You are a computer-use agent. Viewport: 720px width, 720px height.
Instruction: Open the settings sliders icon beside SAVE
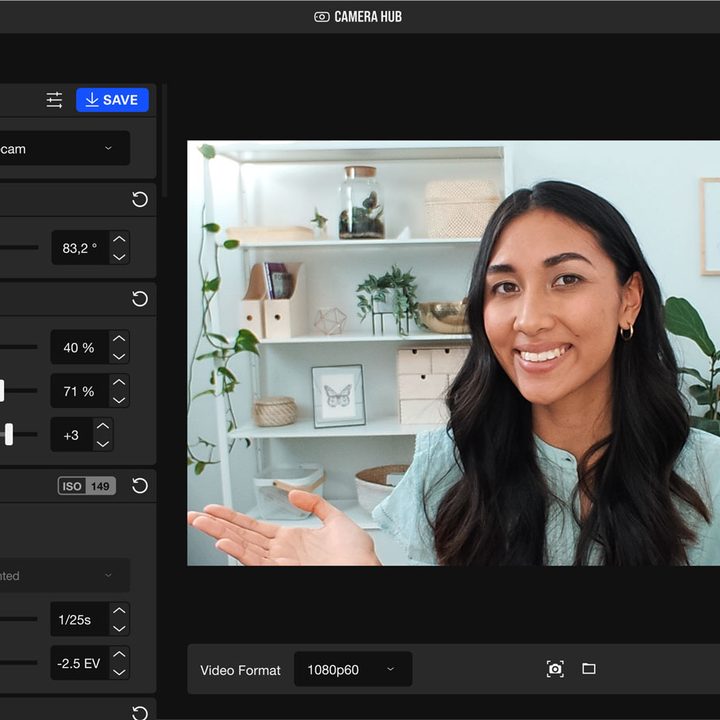pos(54,100)
